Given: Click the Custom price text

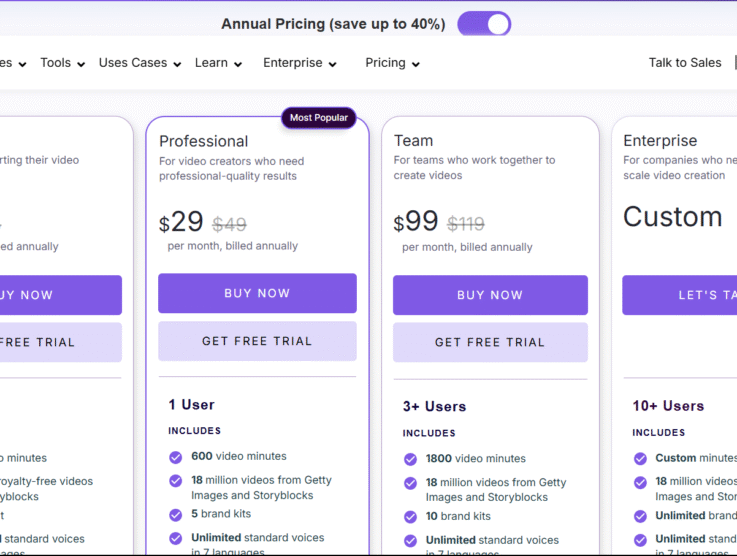Looking at the screenshot, I should point(673,217).
